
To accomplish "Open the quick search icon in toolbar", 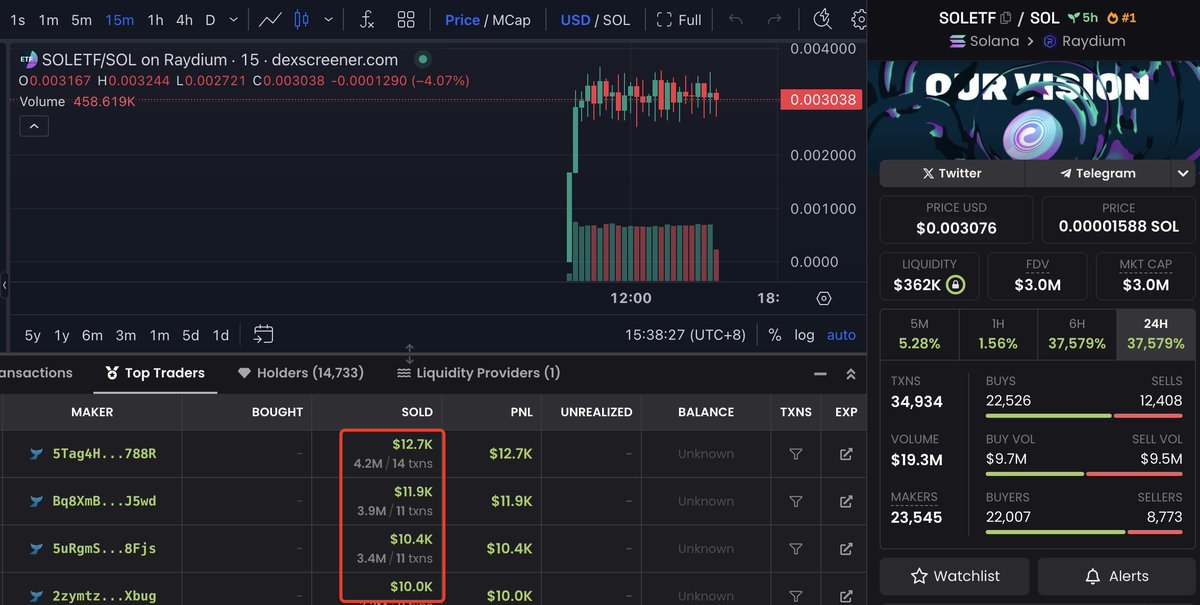I will coord(822,19).
